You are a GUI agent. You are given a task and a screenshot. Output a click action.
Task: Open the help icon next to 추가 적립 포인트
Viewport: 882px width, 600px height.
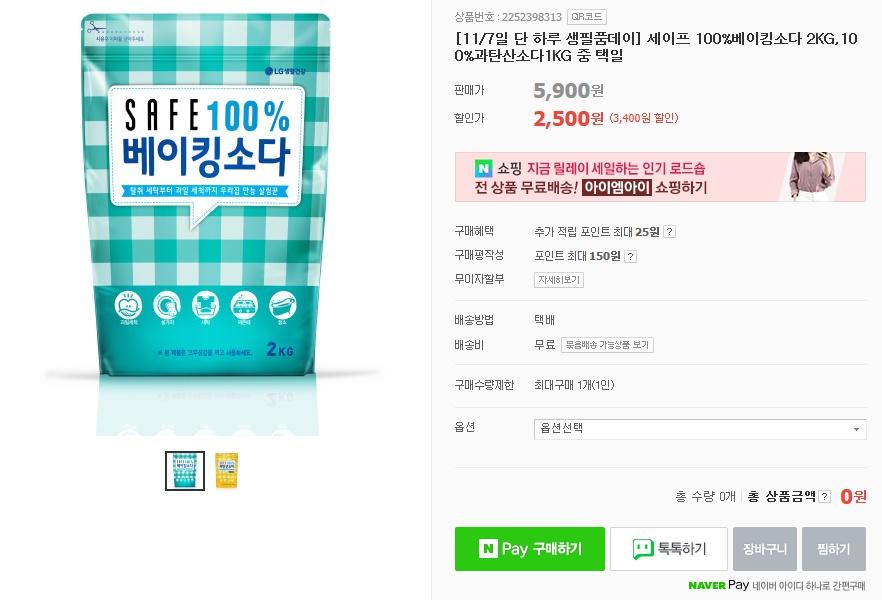pos(669,232)
